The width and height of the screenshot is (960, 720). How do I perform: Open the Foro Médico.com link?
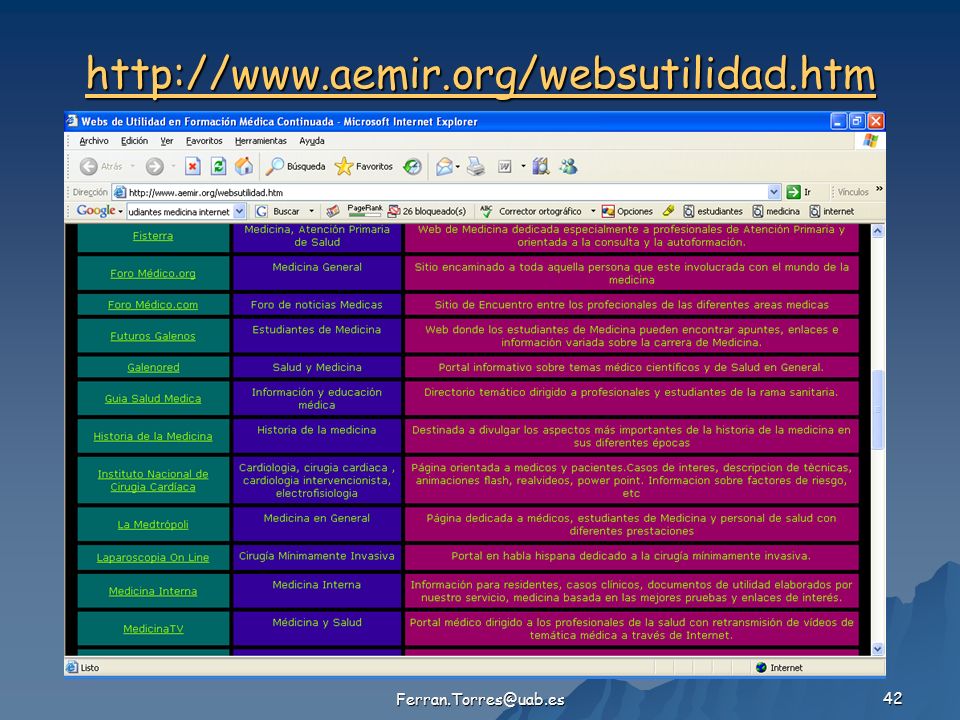152,305
